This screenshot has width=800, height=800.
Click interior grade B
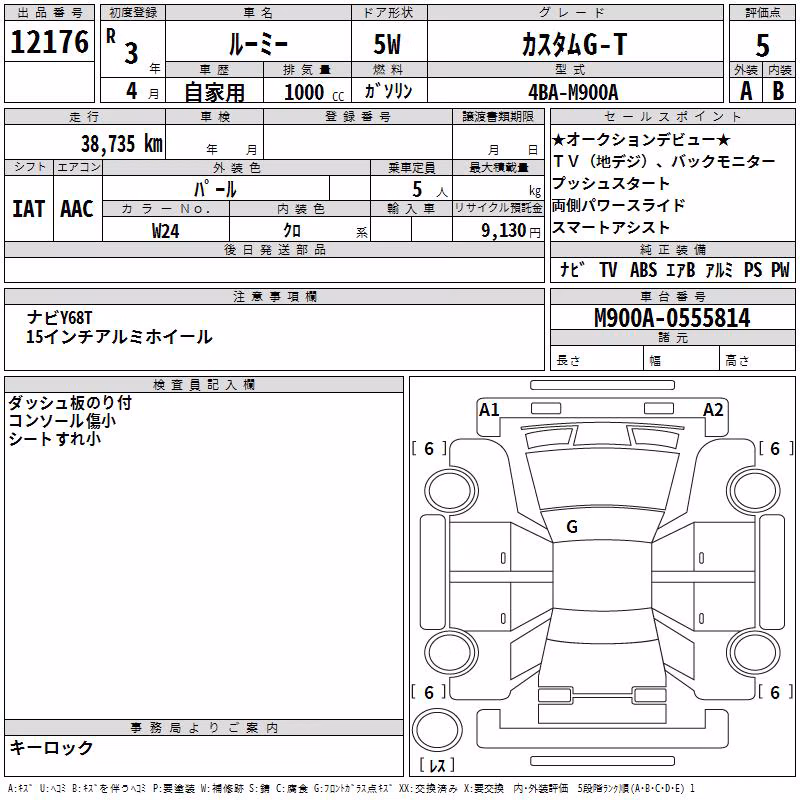coord(778,91)
